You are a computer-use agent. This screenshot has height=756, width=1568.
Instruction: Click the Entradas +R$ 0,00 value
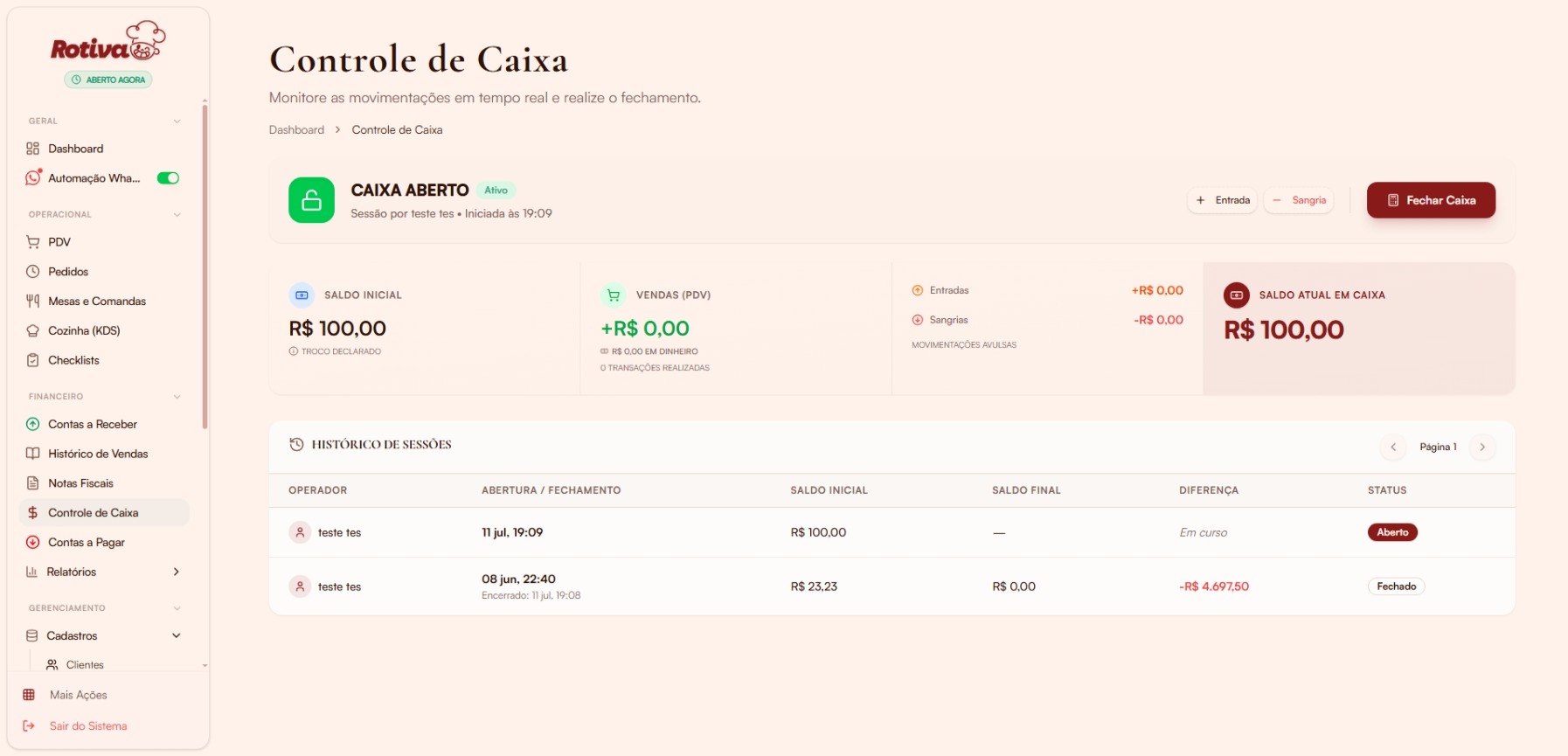pyautogui.click(x=1157, y=290)
